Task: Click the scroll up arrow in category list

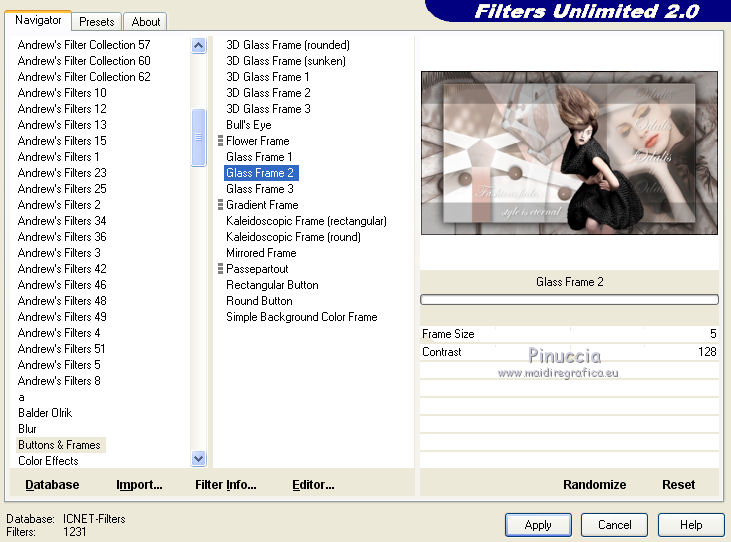Action: pyautogui.click(x=199, y=46)
